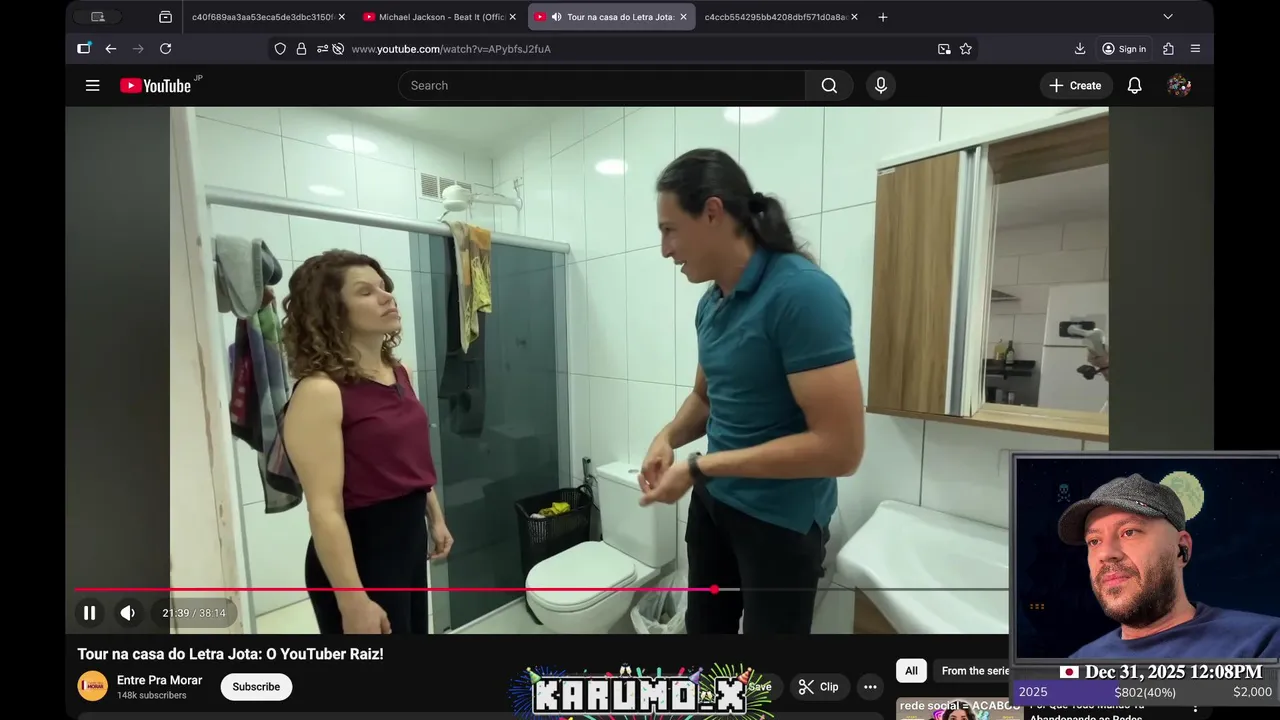Focus the YouTube search field
Viewport: 1280px width, 720px height.
[x=602, y=86]
